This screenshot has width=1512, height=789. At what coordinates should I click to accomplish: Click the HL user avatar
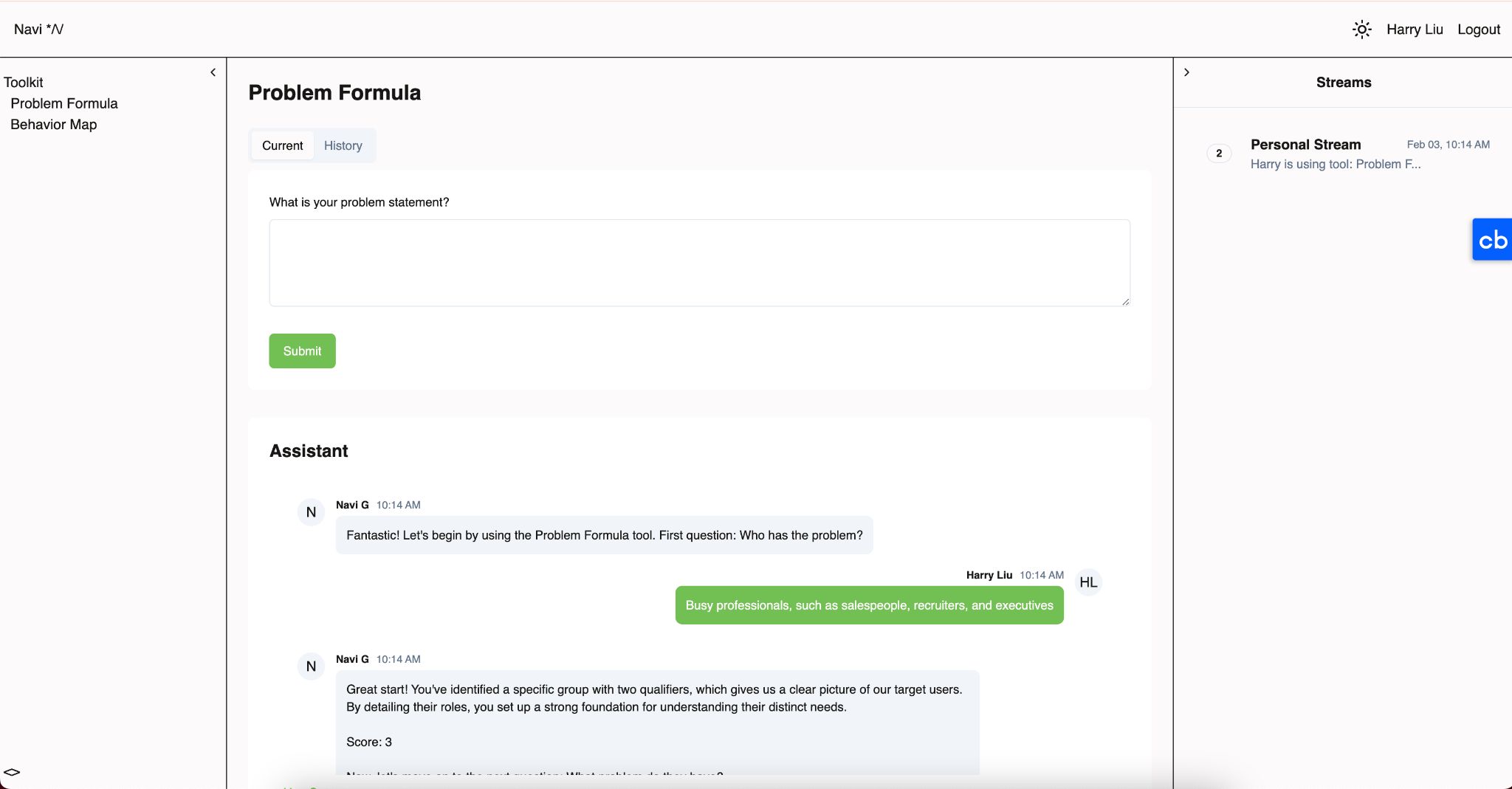tap(1088, 582)
